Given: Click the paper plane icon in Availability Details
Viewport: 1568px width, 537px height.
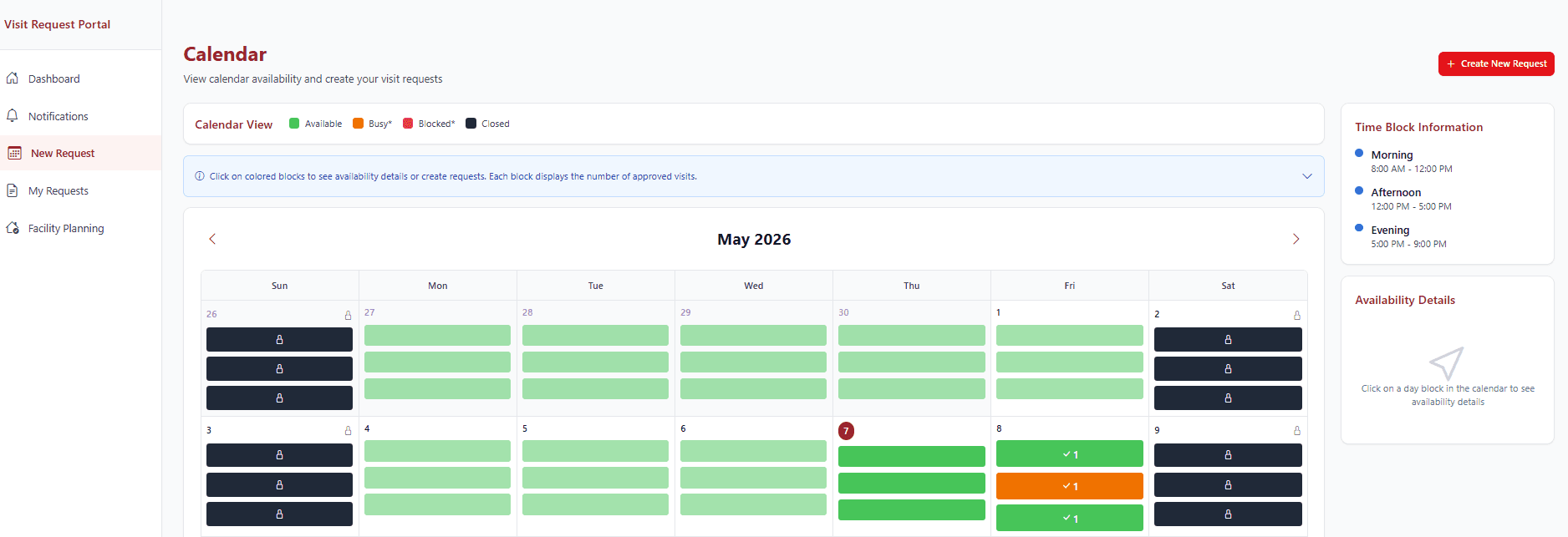Looking at the screenshot, I should tap(1447, 363).
